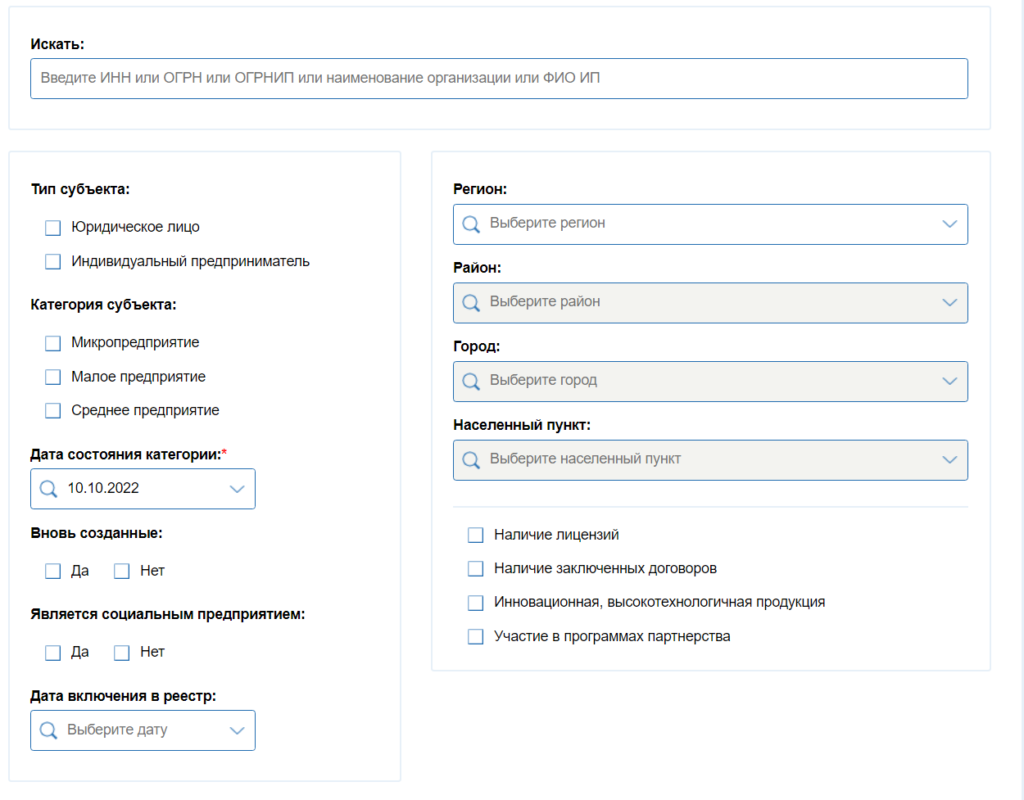
Task: Toggle the Среднее предприятие checkbox
Action: [x=53, y=411]
